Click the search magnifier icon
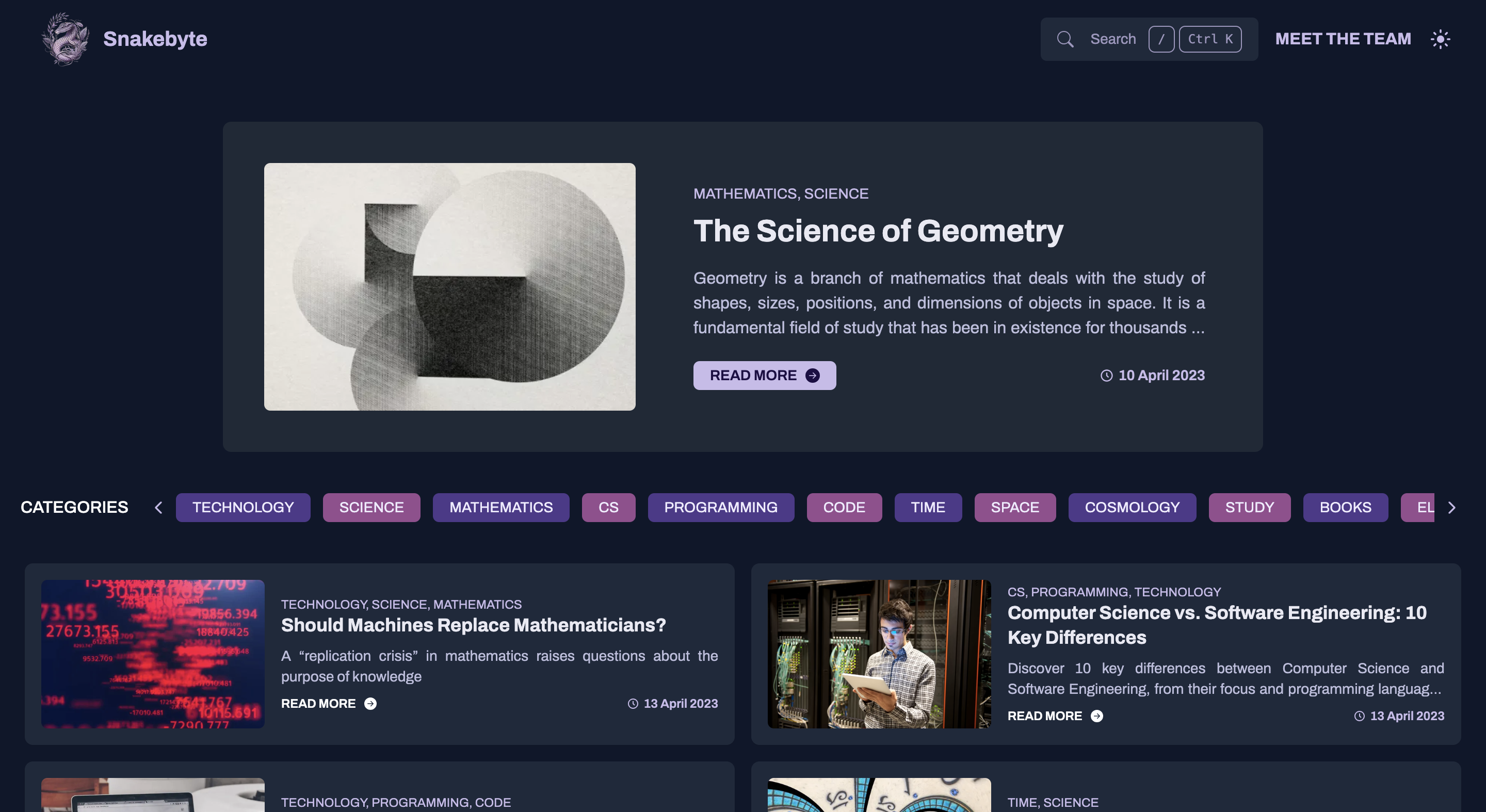Image resolution: width=1486 pixels, height=812 pixels. pyautogui.click(x=1065, y=39)
